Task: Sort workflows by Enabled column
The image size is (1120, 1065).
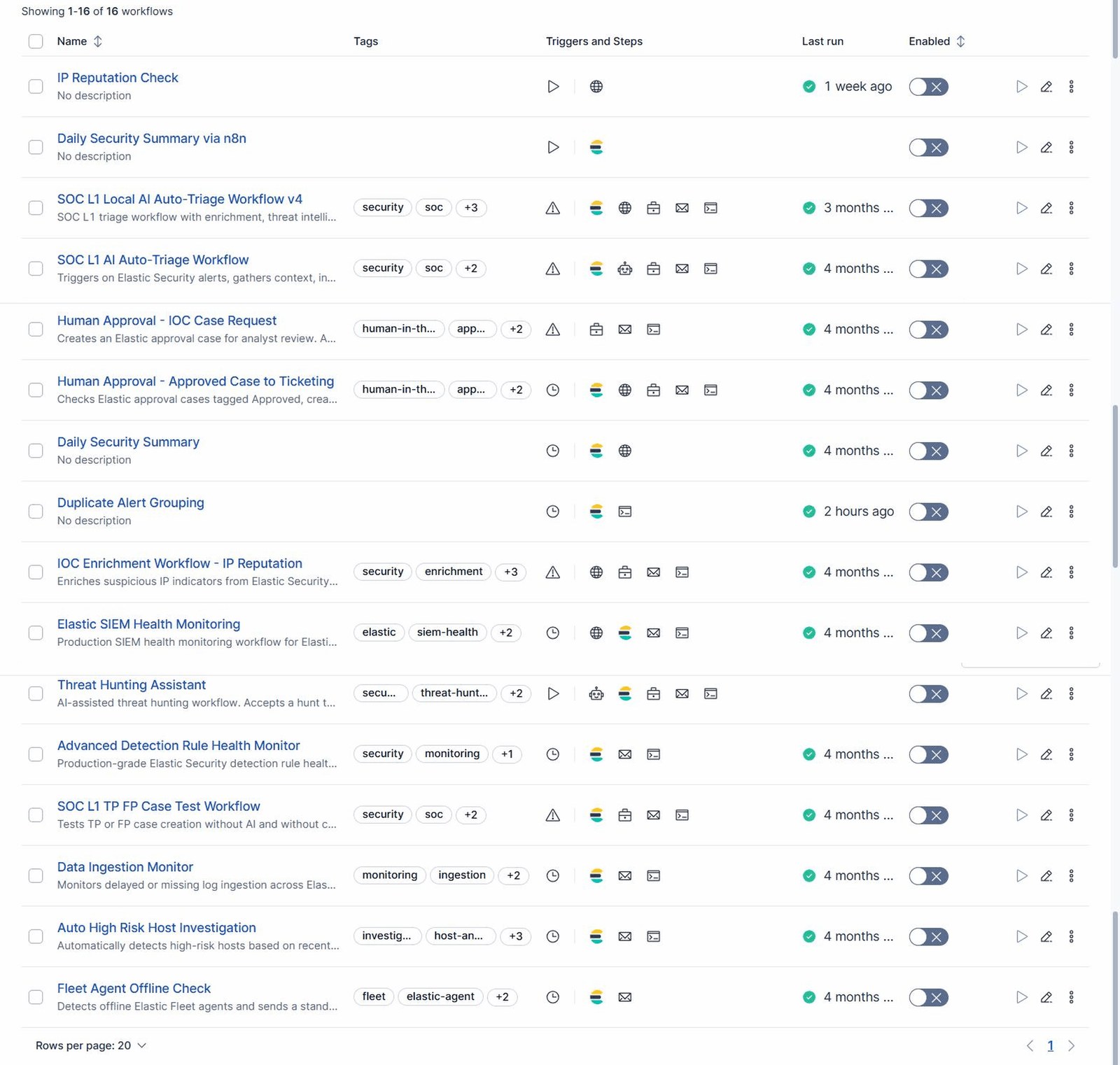Action: pyautogui.click(x=937, y=41)
